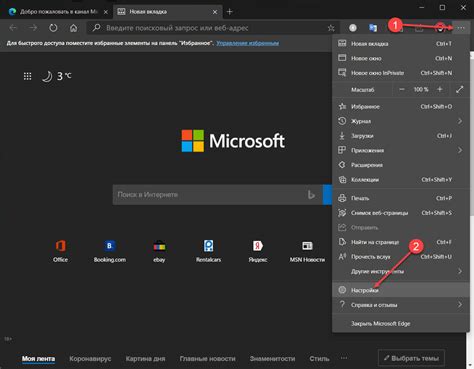Open the ebay quick link tile

click(x=159, y=251)
